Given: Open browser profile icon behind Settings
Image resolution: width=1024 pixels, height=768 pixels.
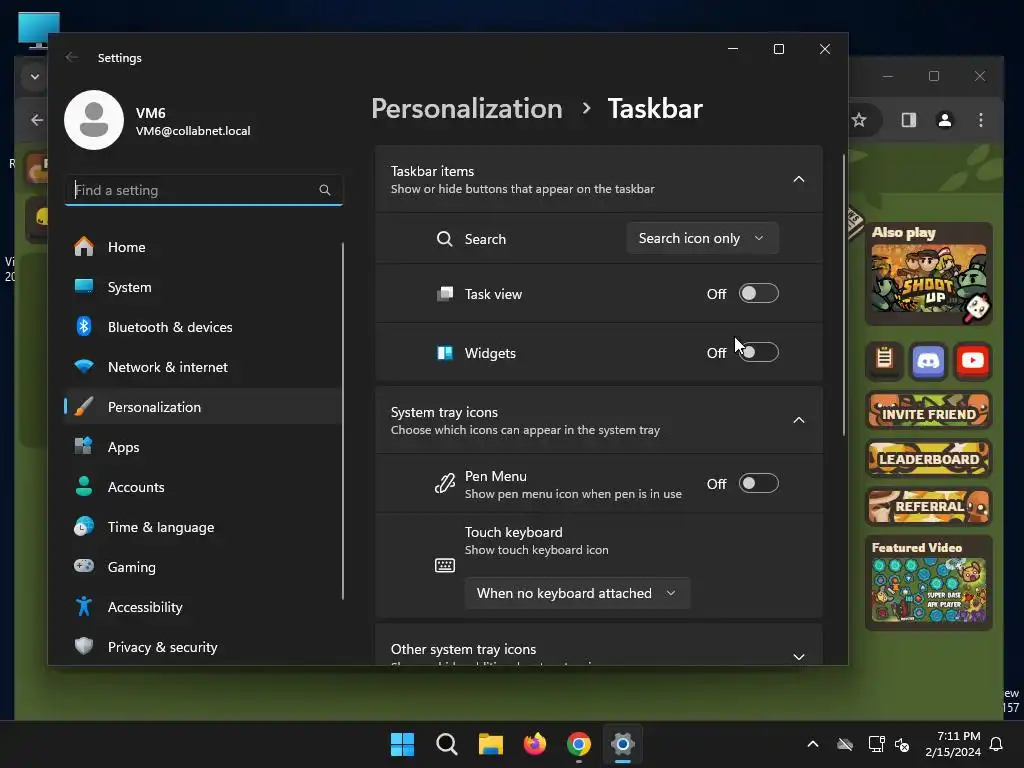Looking at the screenshot, I should 944,120.
